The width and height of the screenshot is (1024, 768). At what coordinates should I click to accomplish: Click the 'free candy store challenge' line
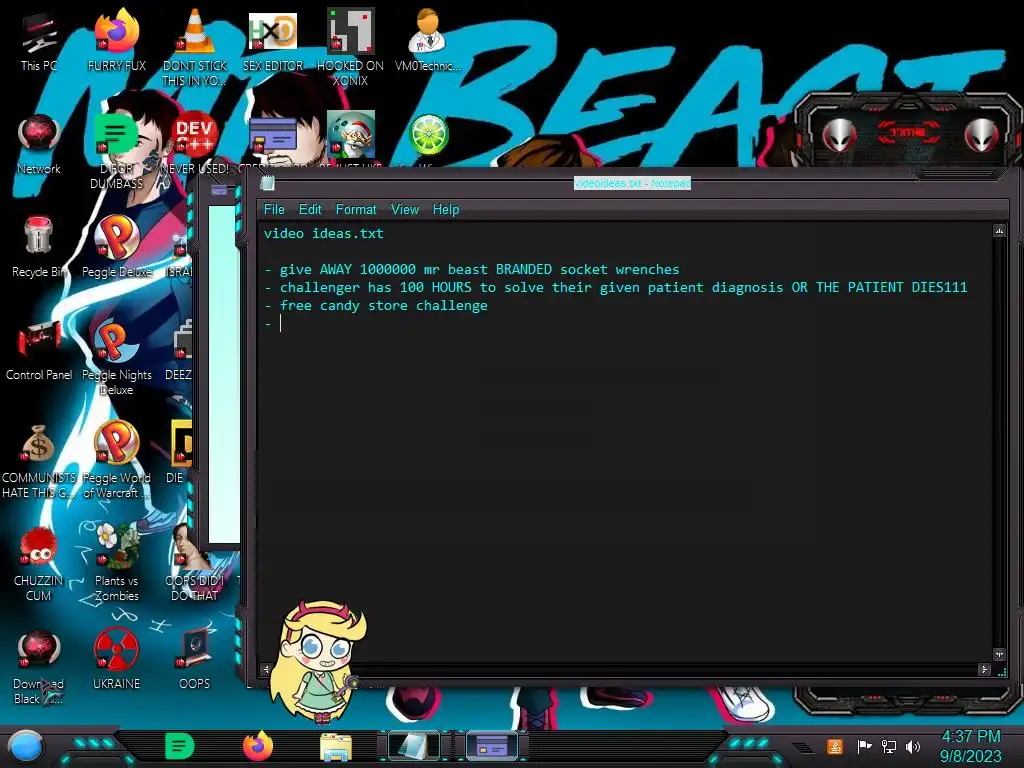click(376, 306)
